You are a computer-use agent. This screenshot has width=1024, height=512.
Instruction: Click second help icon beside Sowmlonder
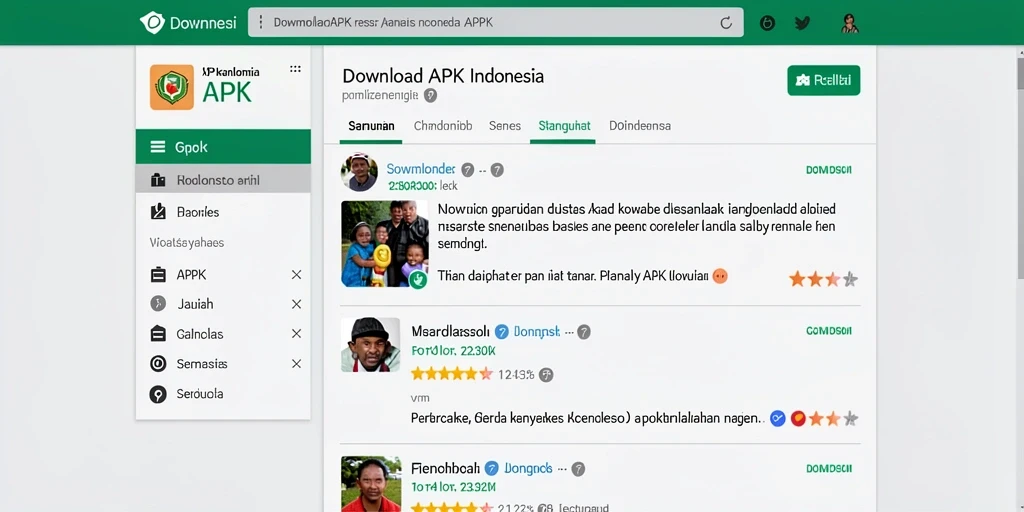tap(497, 170)
